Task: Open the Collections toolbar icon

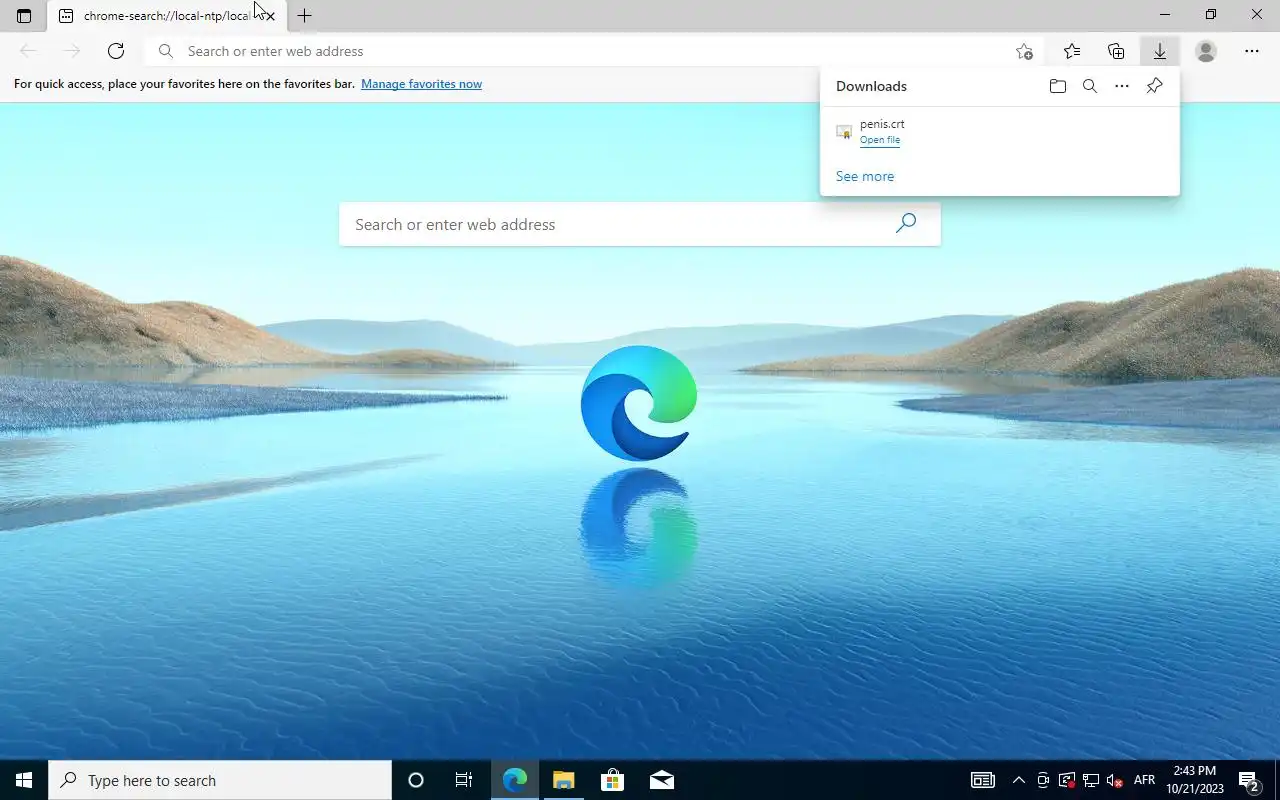Action: click(x=1116, y=51)
